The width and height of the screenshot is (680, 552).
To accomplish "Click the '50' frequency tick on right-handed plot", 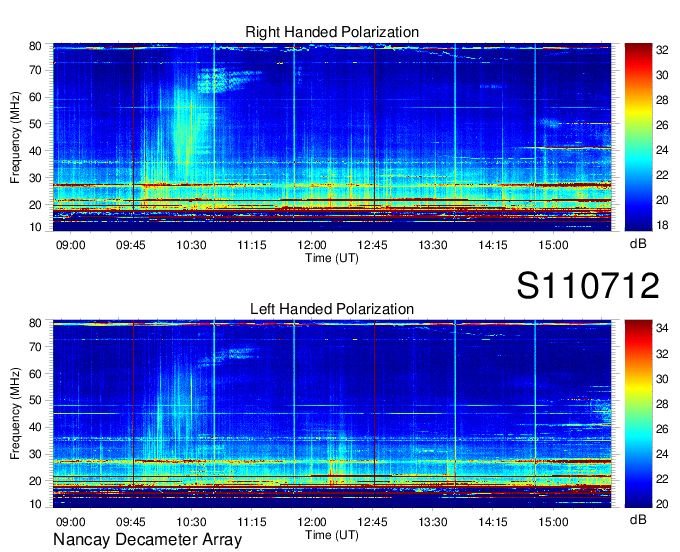I will pos(35,124).
